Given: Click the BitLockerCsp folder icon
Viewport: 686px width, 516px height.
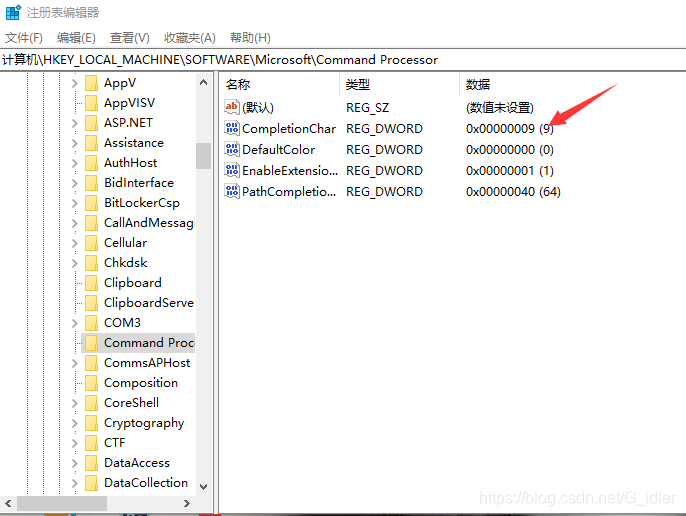Looking at the screenshot, I should pos(91,203).
